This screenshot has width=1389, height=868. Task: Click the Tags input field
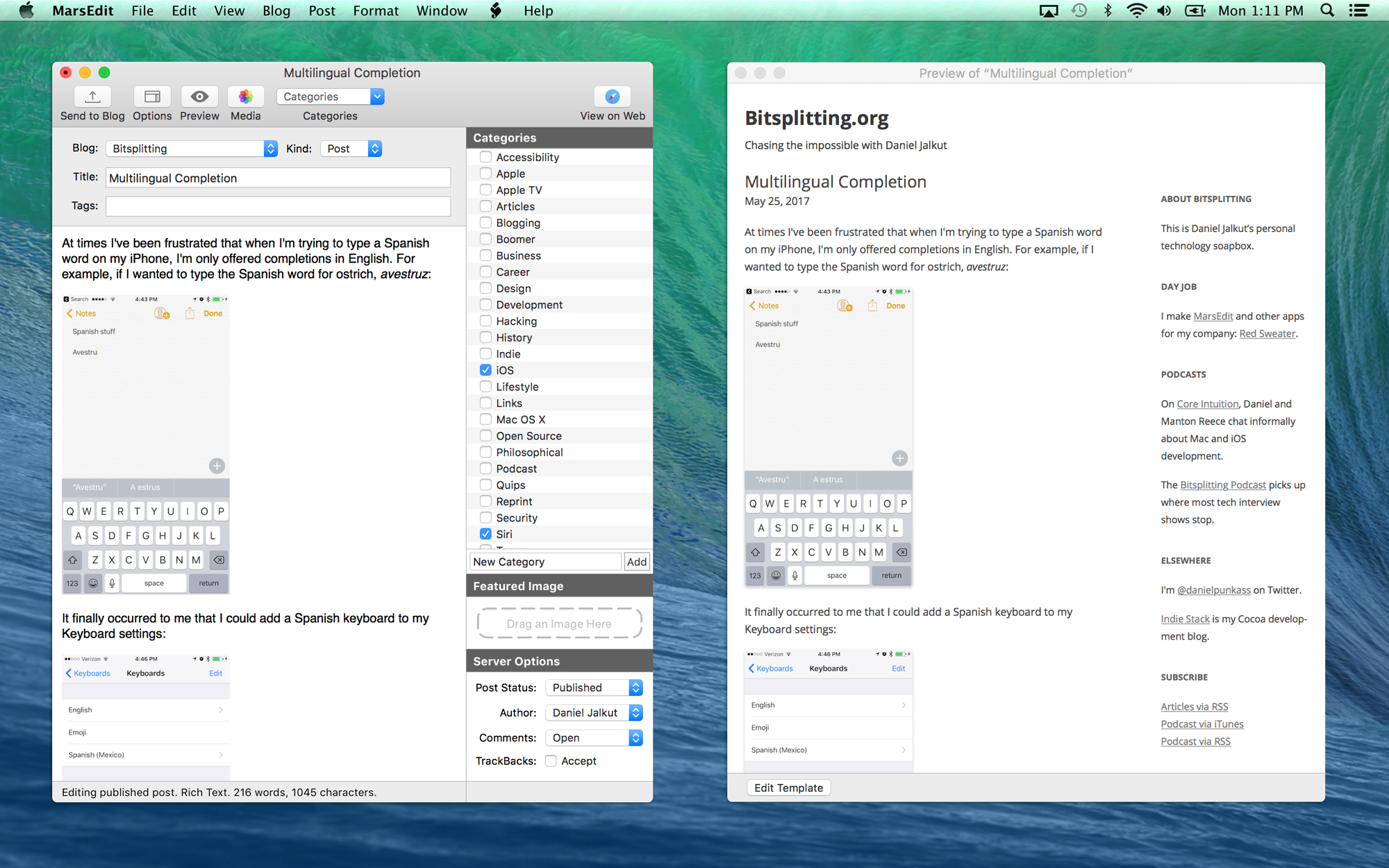click(x=278, y=206)
